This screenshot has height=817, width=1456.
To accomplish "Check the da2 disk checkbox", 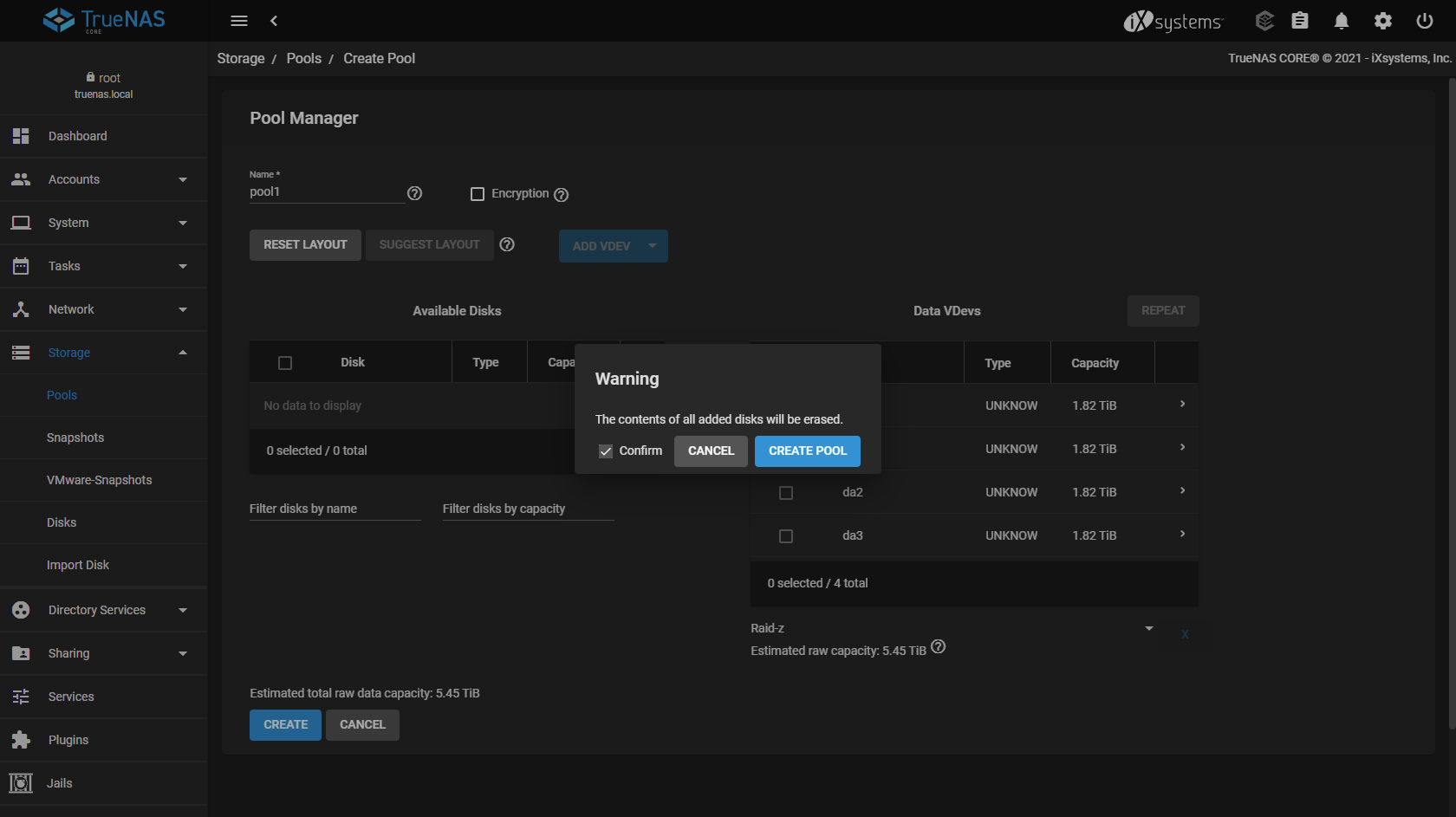I will click(786, 493).
